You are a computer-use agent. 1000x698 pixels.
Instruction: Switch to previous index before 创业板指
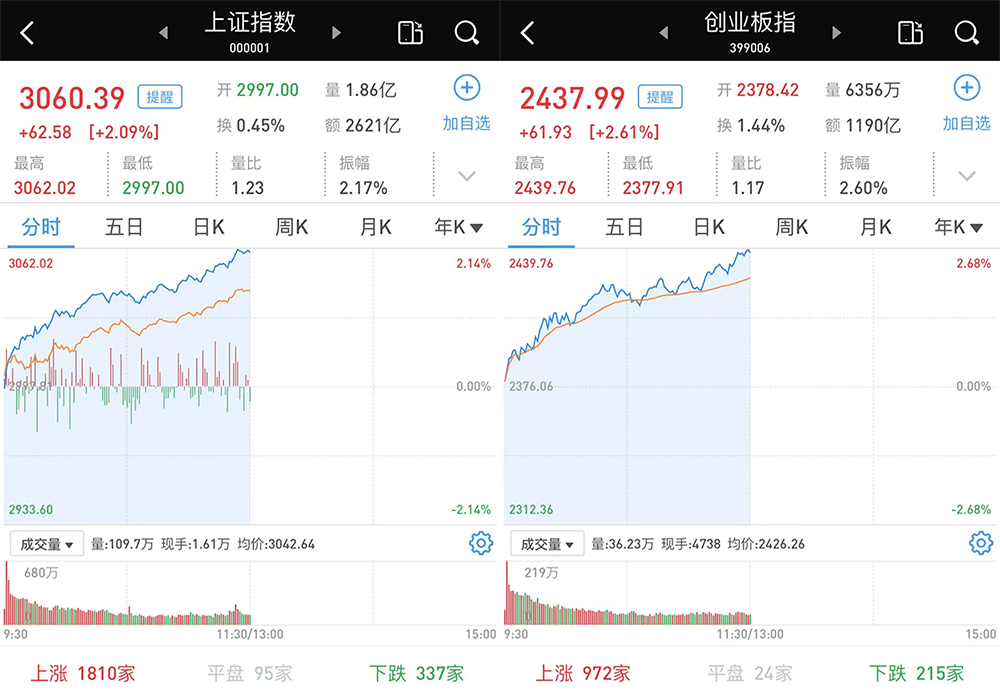[664, 33]
